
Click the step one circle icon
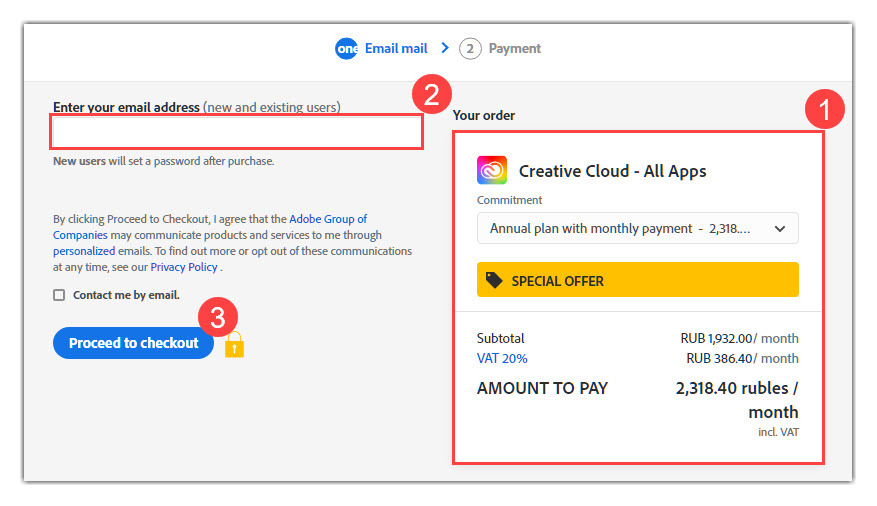pos(346,49)
